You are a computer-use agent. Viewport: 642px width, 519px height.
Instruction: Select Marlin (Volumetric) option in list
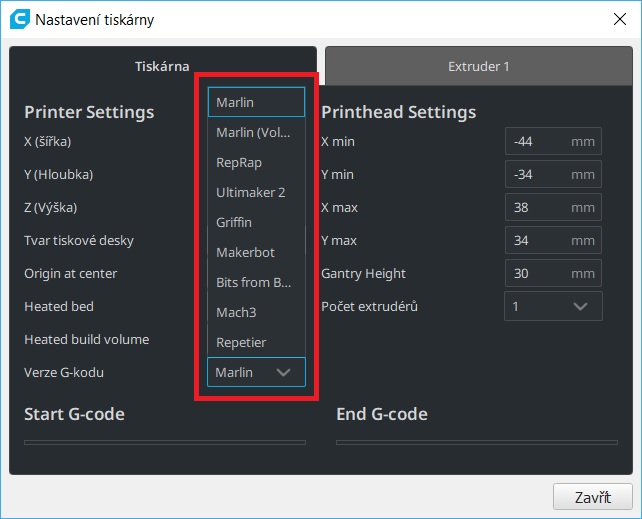(x=255, y=132)
